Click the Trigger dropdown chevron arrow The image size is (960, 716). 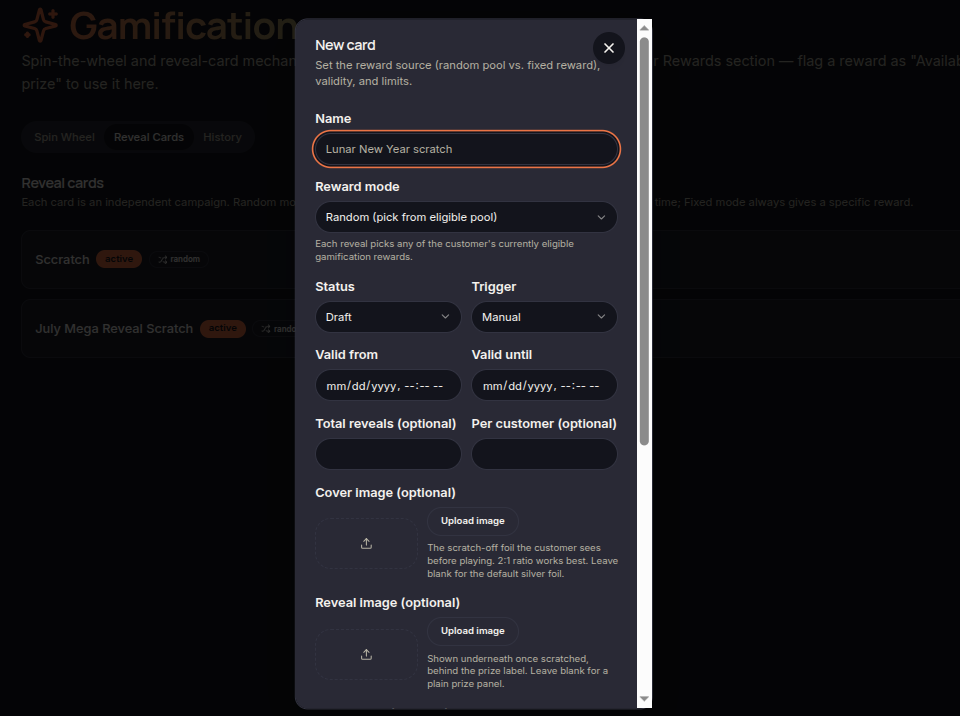(x=601, y=317)
